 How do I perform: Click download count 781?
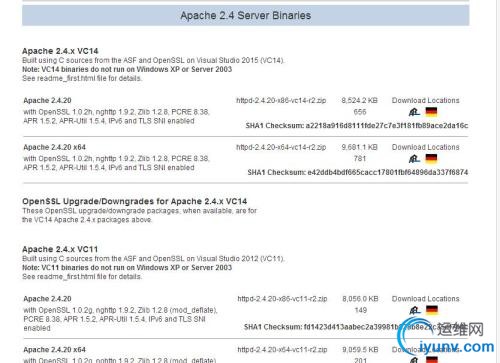click(x=360, y=159)
